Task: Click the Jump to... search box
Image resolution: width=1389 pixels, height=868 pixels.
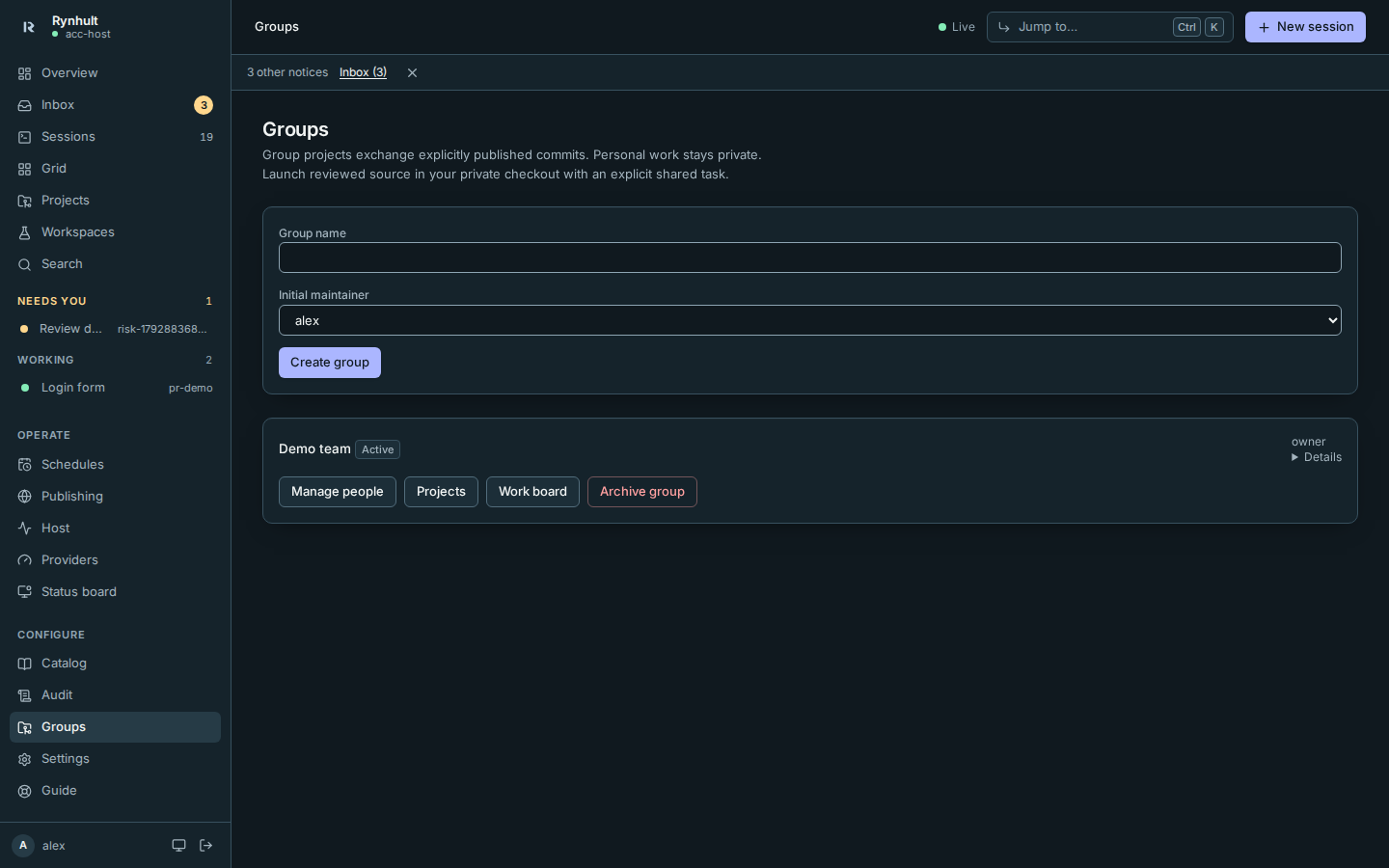Action: click(1109, 27)
